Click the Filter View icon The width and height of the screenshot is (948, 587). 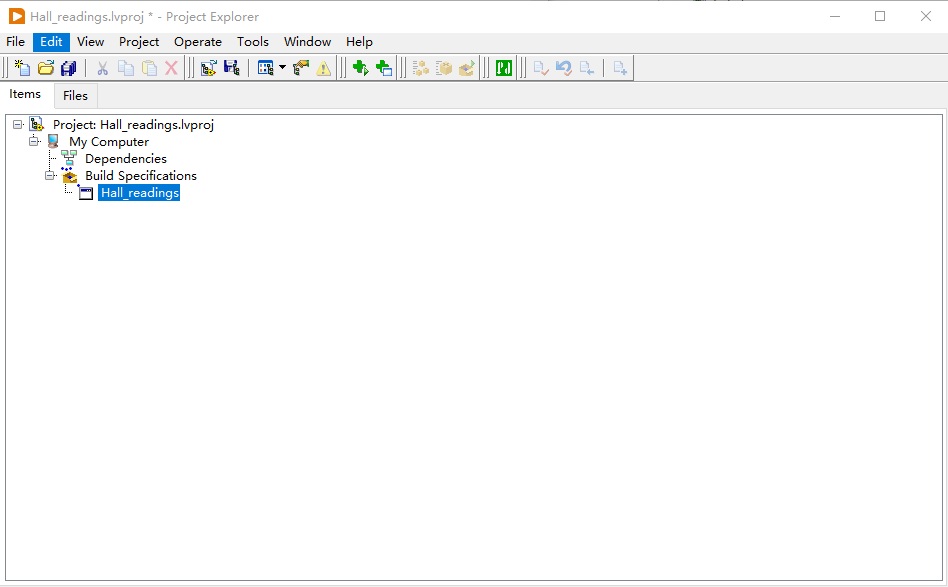265,68
